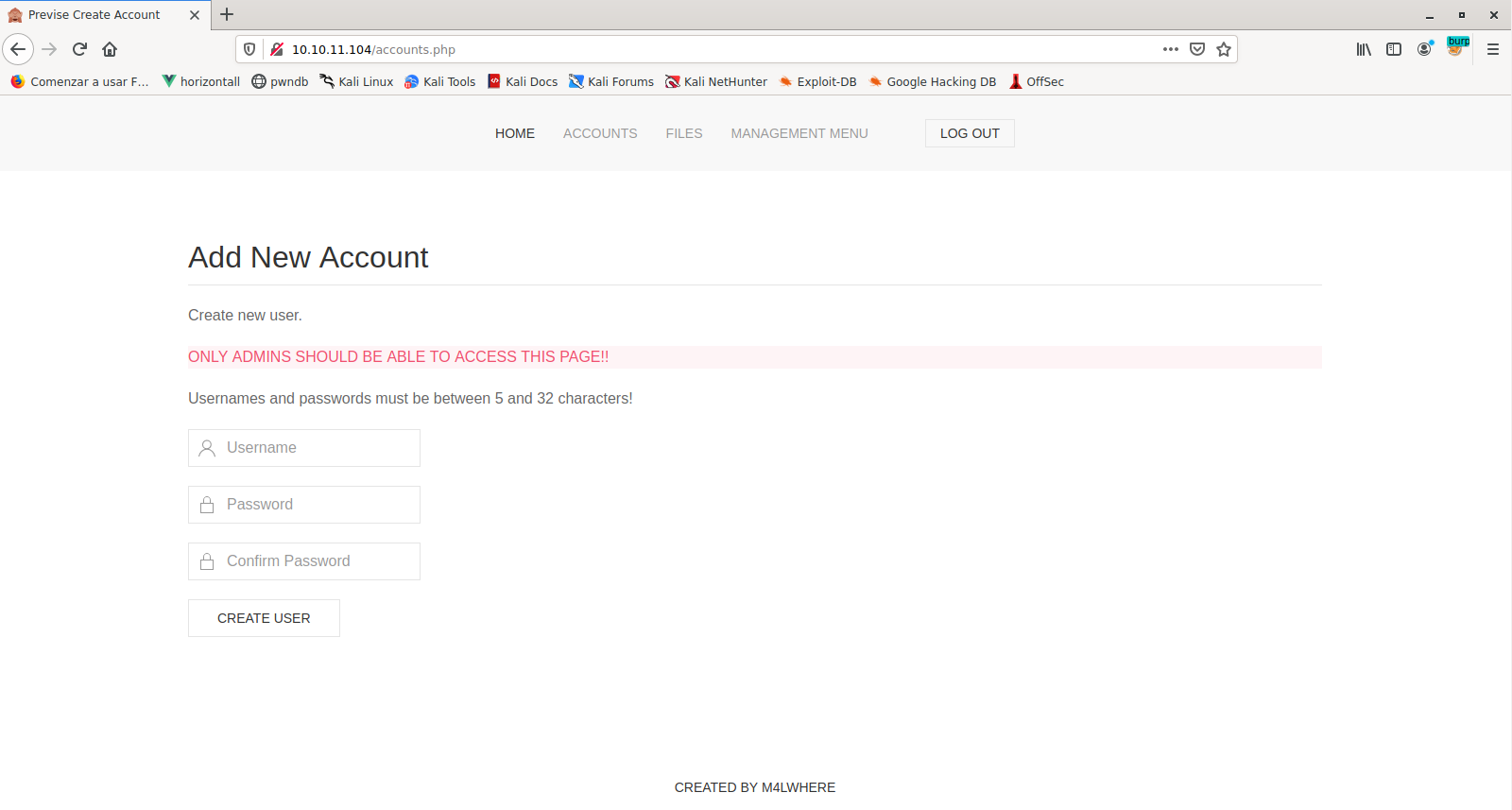The width and height of the screenshot is (1512, 810).
Task: Go to the browser home page
Action: 110,49
